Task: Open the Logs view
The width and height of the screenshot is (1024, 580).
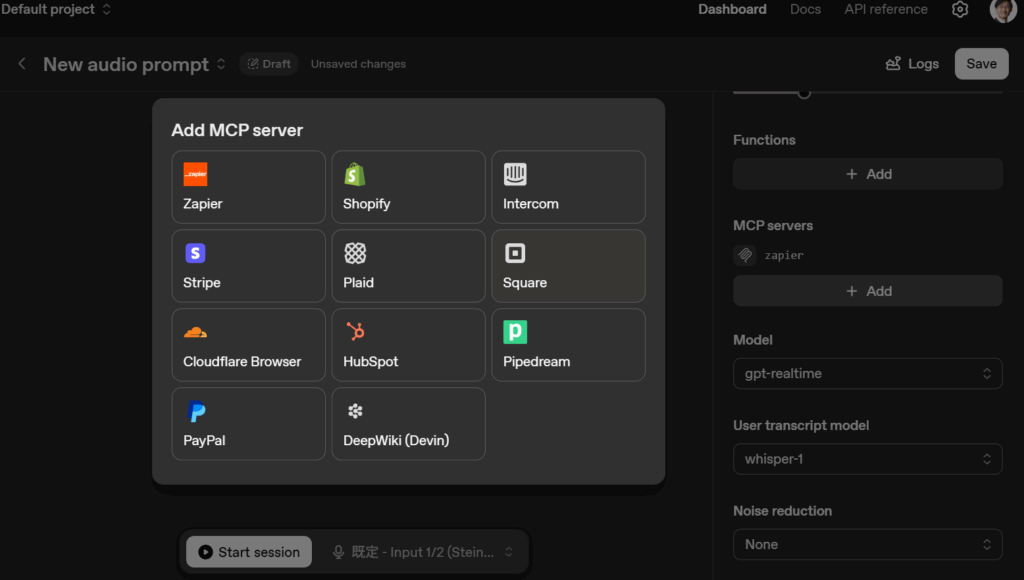Action: coord(912,64)
